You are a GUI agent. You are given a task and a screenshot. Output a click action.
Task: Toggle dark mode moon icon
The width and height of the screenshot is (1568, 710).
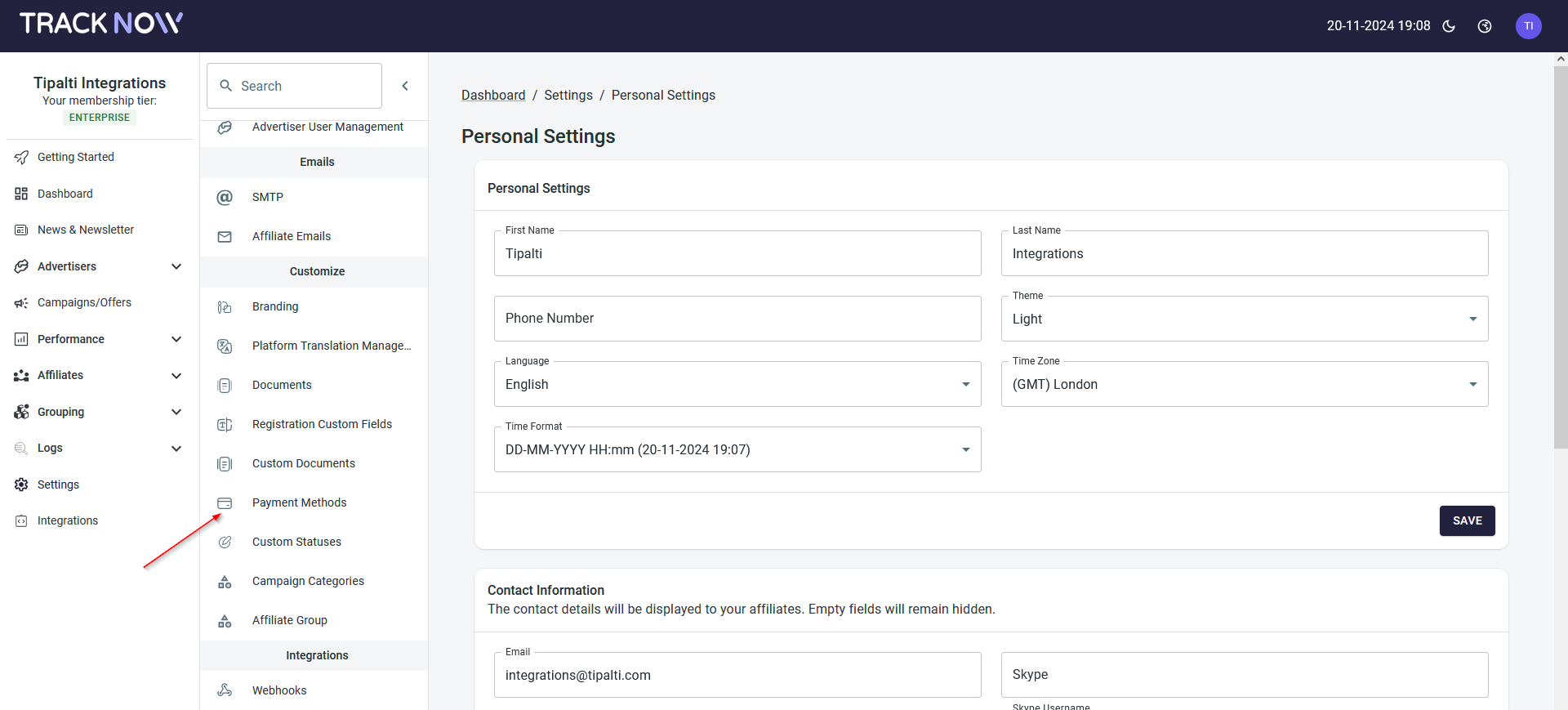1449,26
